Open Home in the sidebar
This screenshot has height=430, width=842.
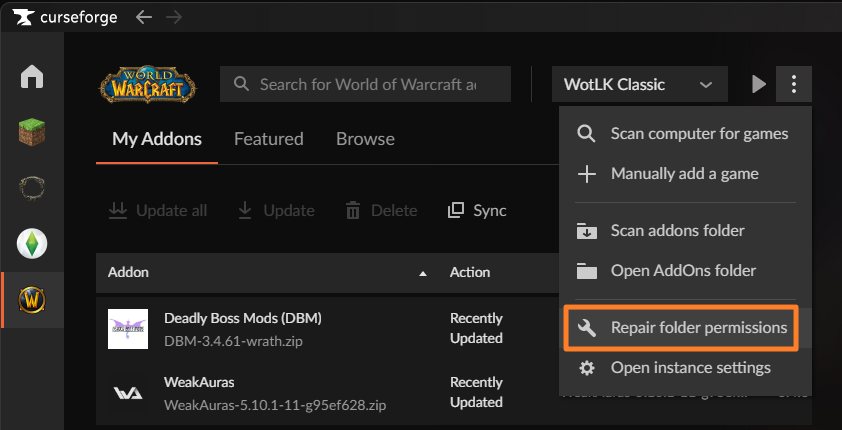click(32, 76)
